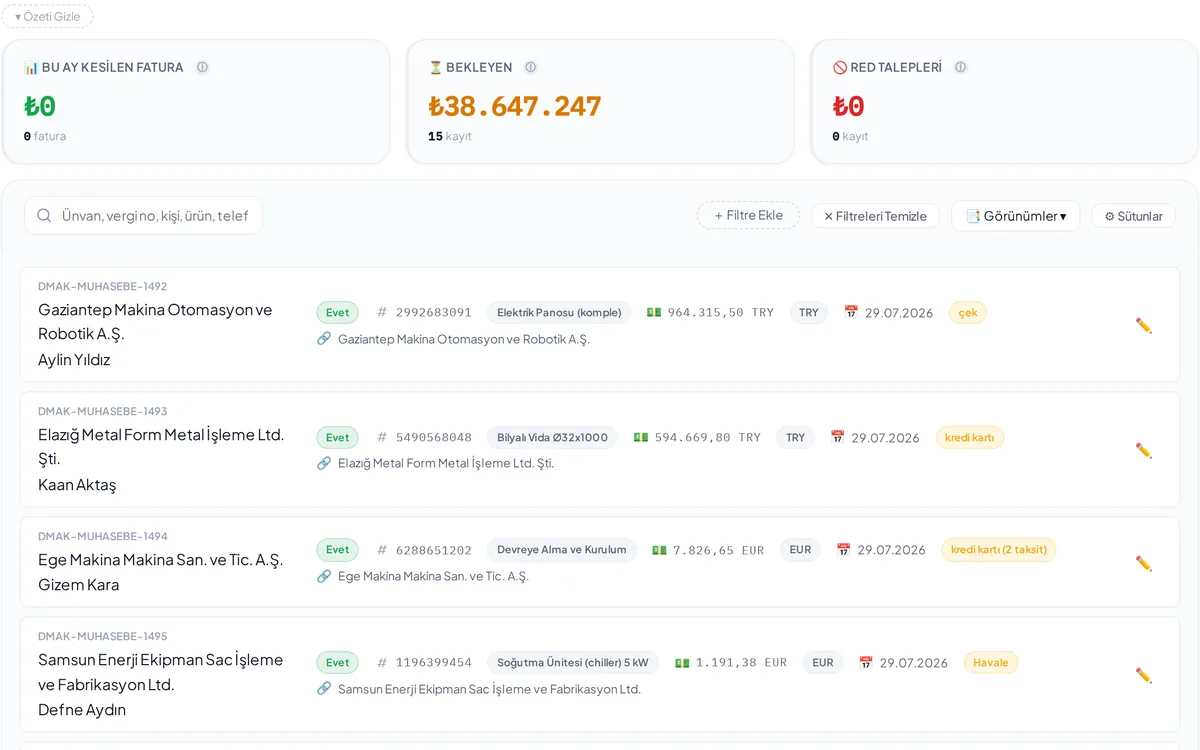Click contact name Defne Aydın
This screenshot has height=750, width=1200.
82,710
